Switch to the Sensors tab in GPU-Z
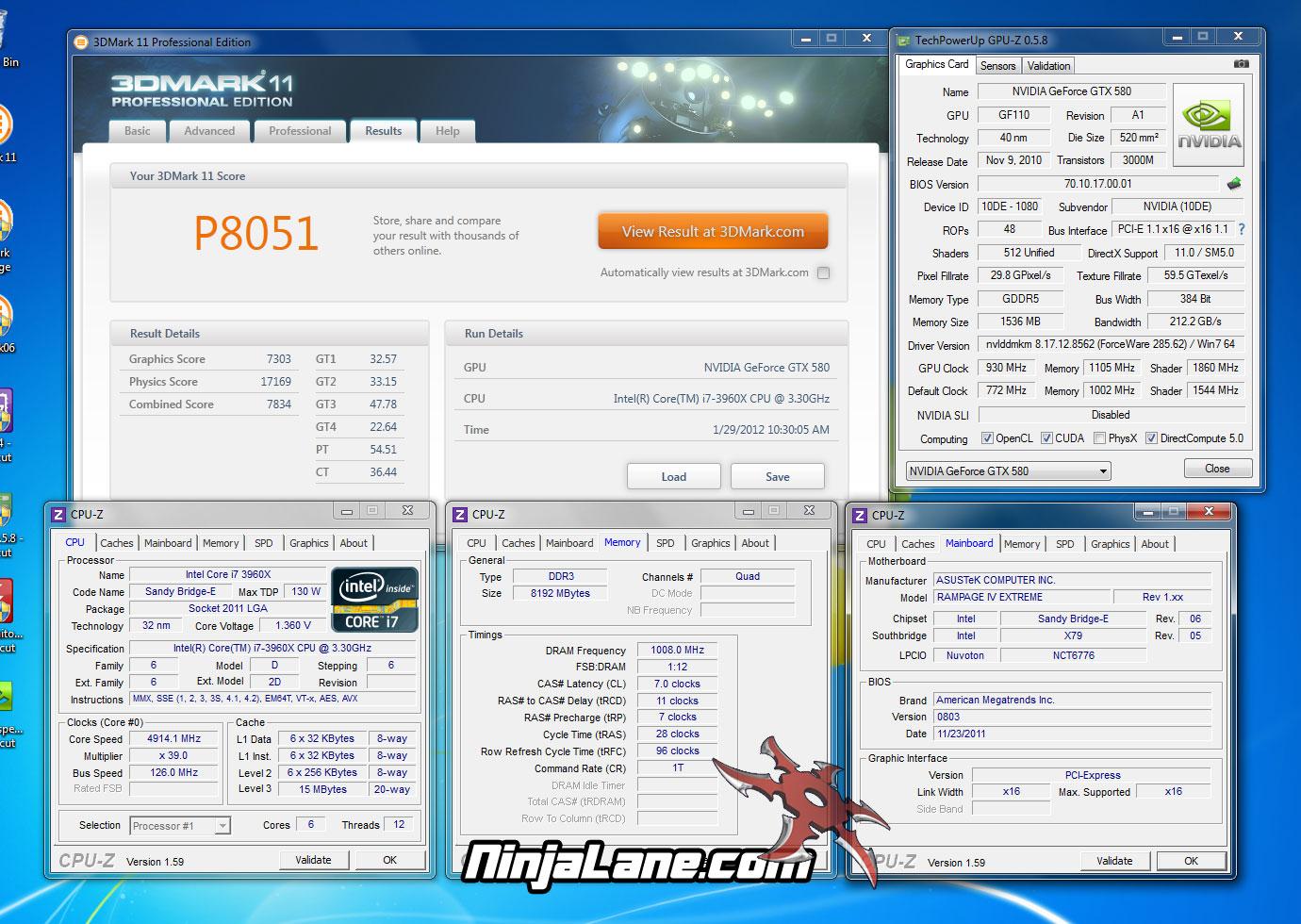Viewport: 1301px width, 924px height. pyautogui.click(x=997, y=66)
